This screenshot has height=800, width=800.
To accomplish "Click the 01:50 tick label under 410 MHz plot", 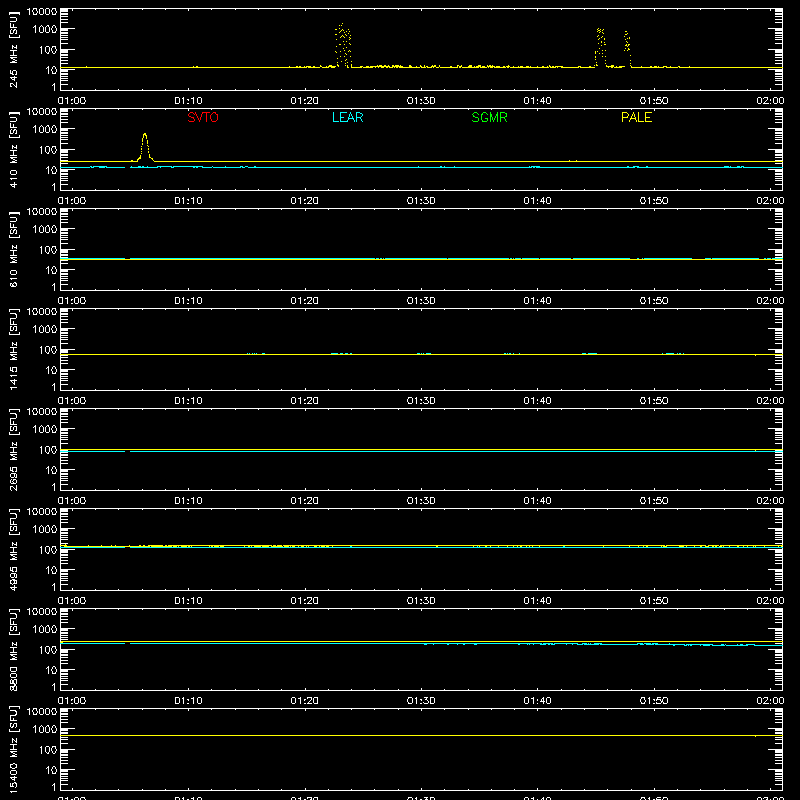I will (654, 201).
